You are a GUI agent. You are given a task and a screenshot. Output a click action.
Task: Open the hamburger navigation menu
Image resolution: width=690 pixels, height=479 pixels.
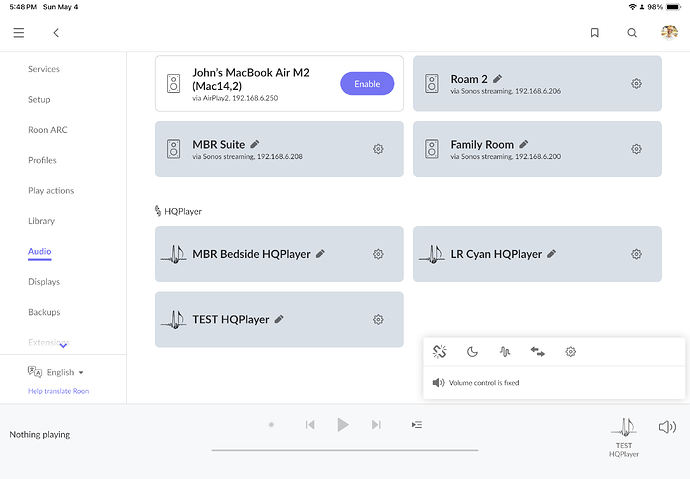click(18, 33)
